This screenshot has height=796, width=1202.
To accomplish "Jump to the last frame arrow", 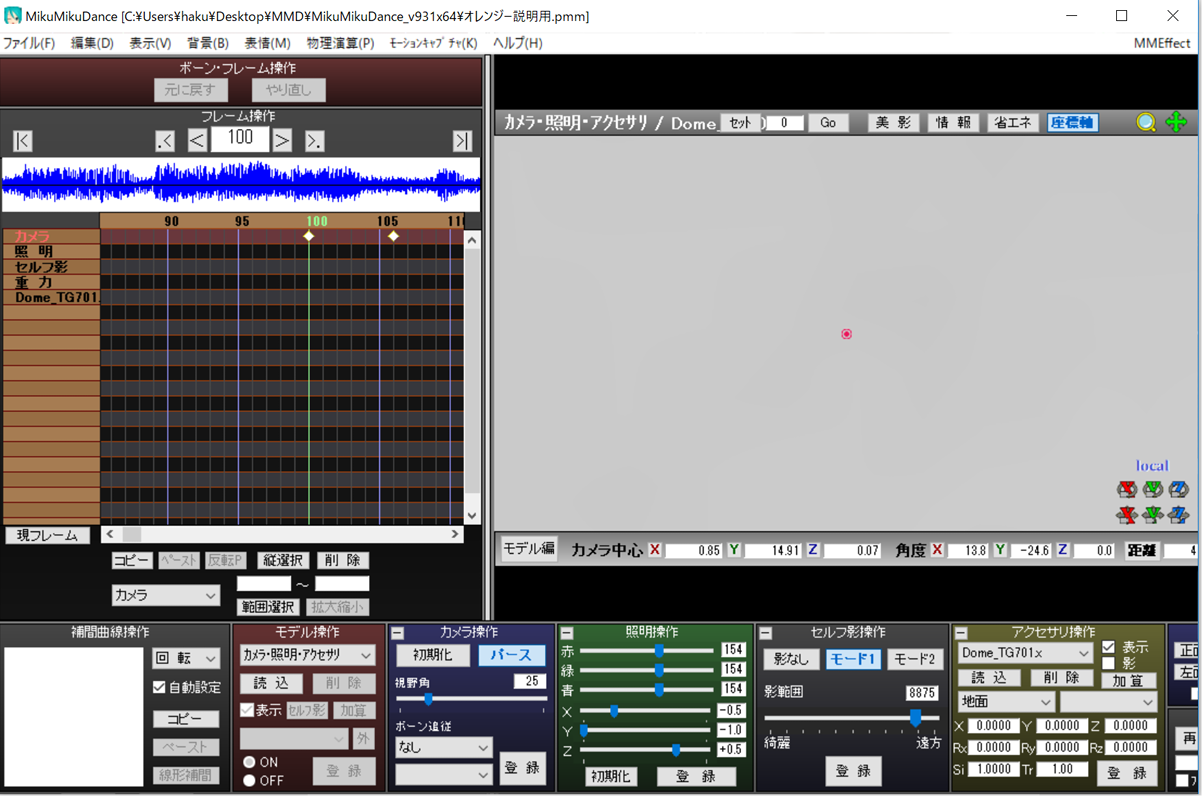I will click(x=462, y=141).
